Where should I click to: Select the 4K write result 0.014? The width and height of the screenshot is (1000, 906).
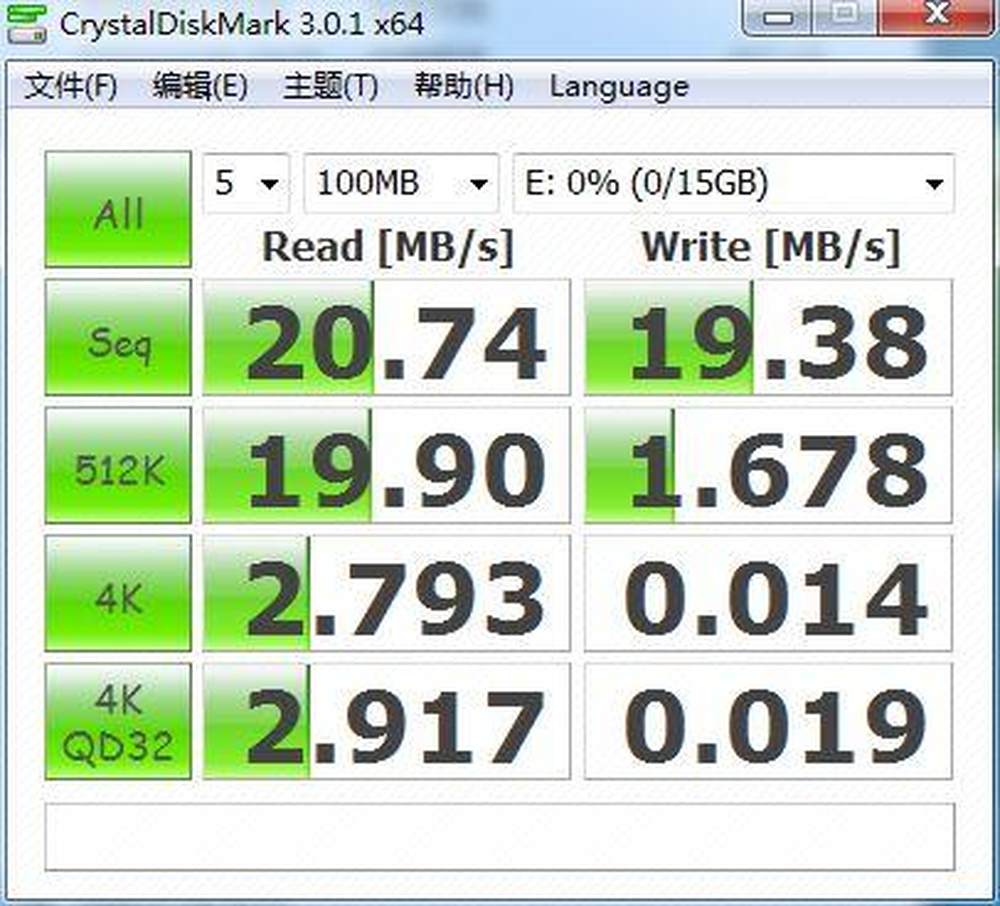pos(768,594)
